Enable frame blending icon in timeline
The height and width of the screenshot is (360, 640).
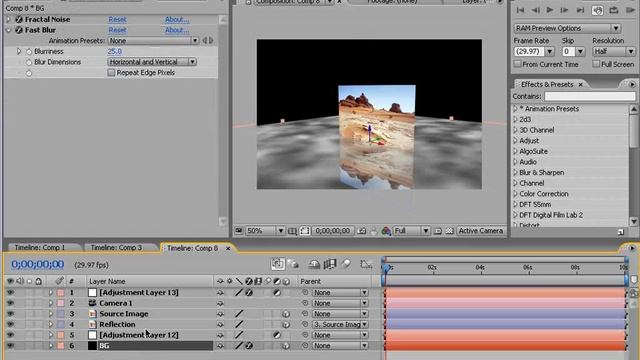(x=330, y=264)
